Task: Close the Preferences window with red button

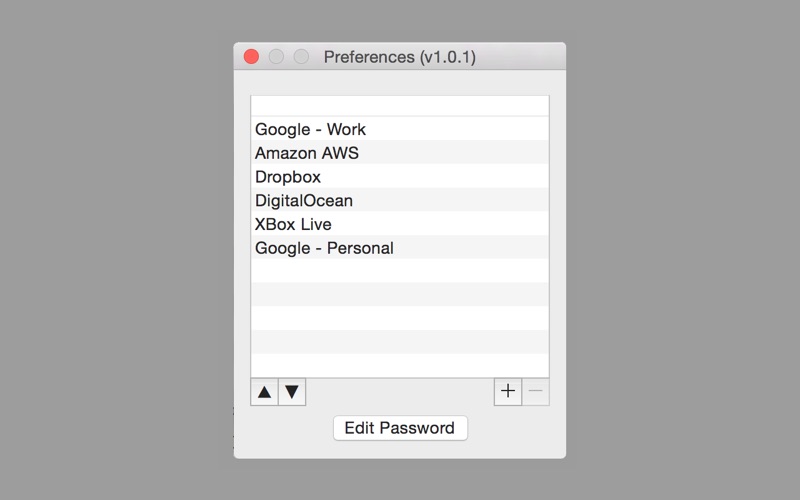Action: (251, 56)
